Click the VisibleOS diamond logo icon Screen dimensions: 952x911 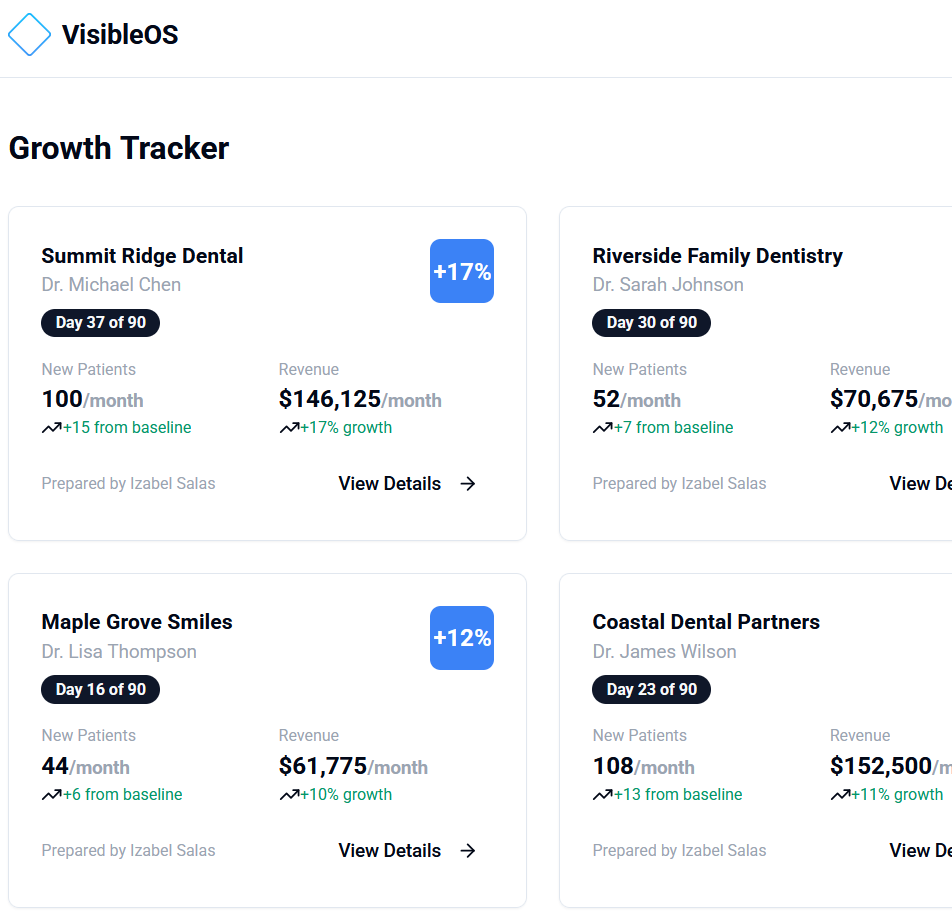click(29, 35)
